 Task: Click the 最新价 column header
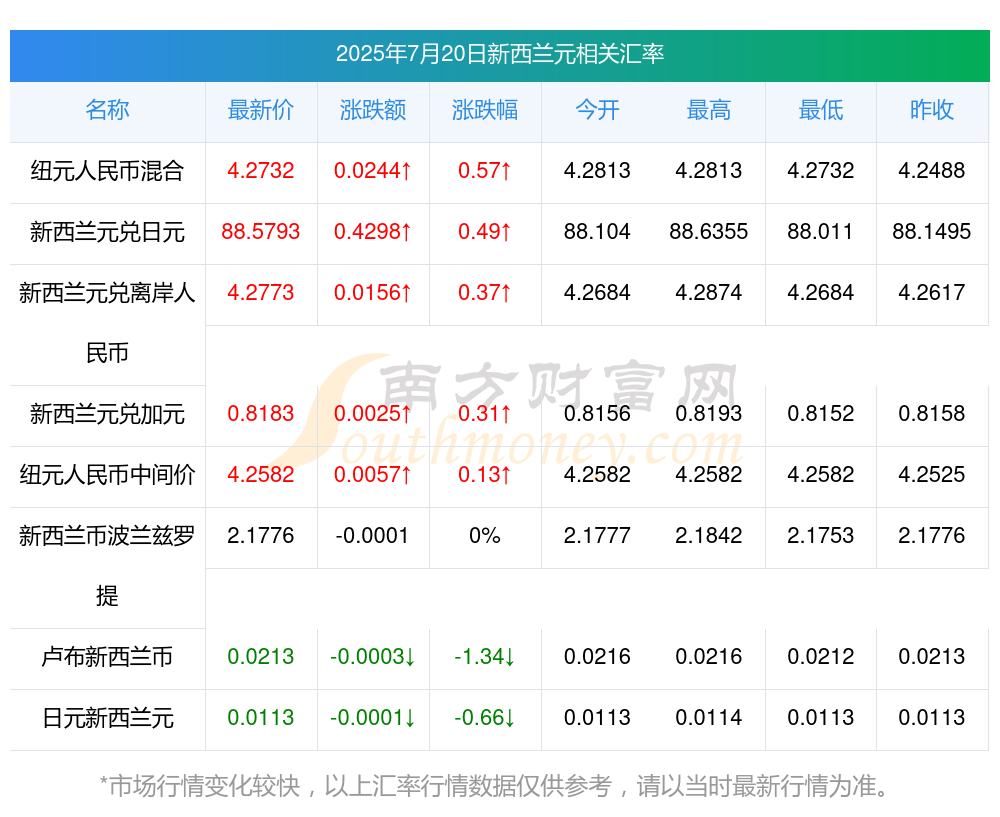point(261,110)
